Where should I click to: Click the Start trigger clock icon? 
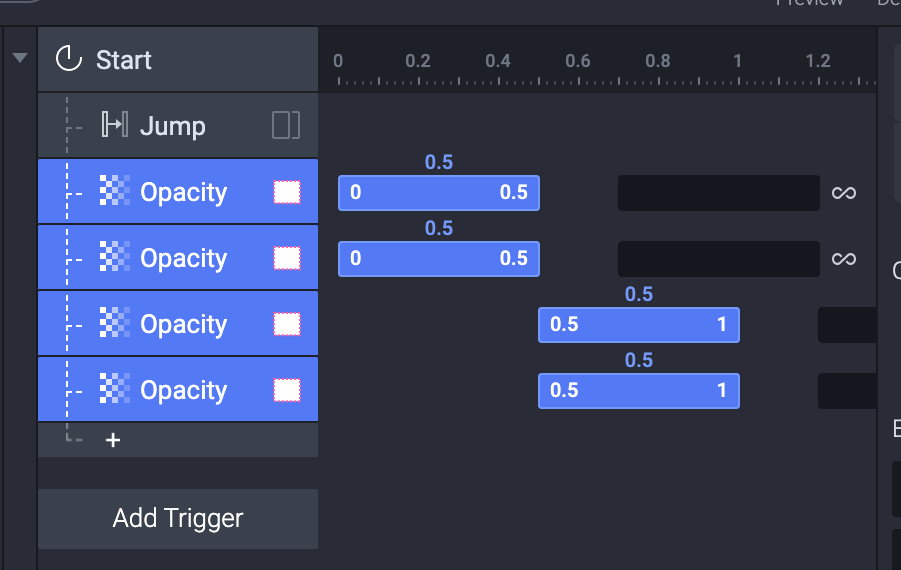68,60
